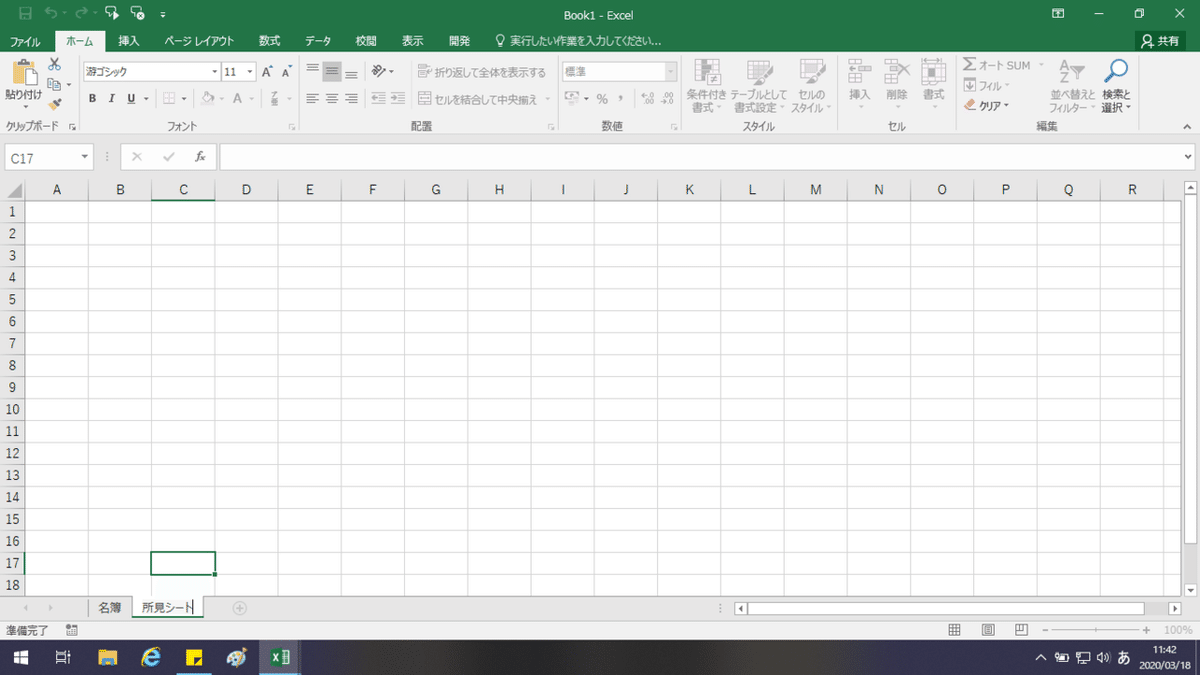
Task: Open Cell Styles (セルのスタイル)
Action: coord(811,85)
